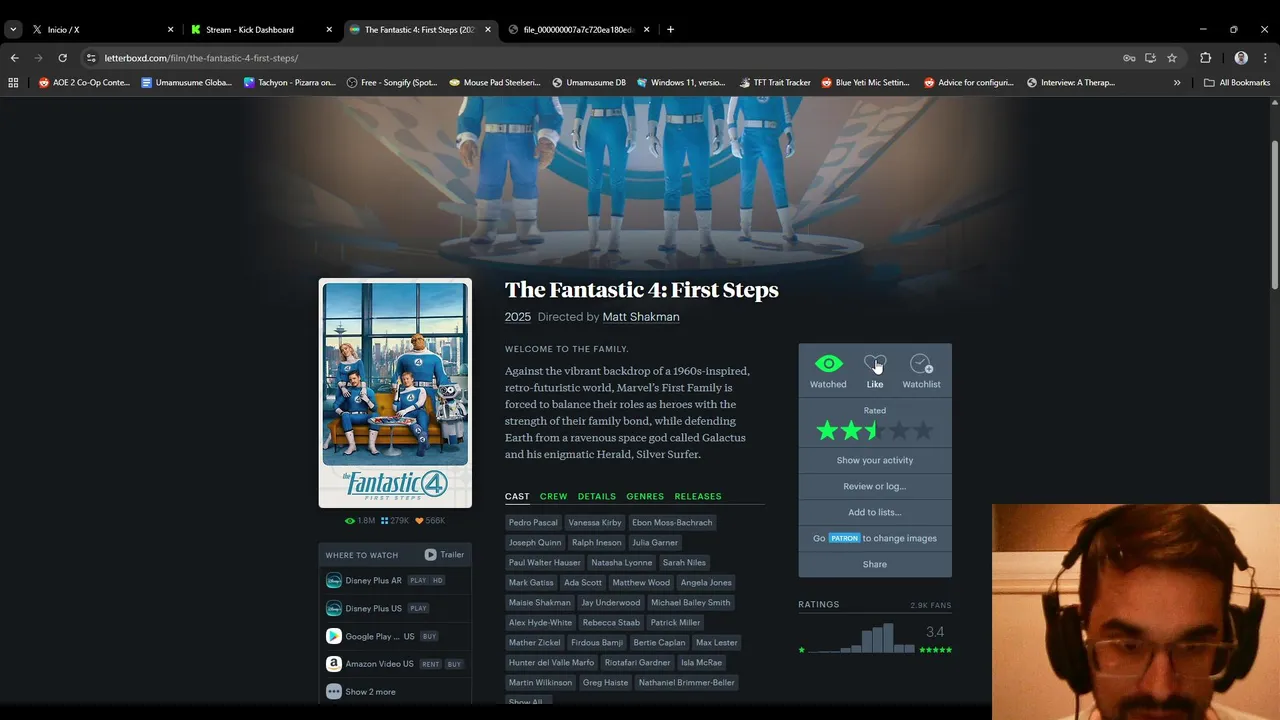Open Review or log…
Screen dimensions: 1280x720
[875, 486]
